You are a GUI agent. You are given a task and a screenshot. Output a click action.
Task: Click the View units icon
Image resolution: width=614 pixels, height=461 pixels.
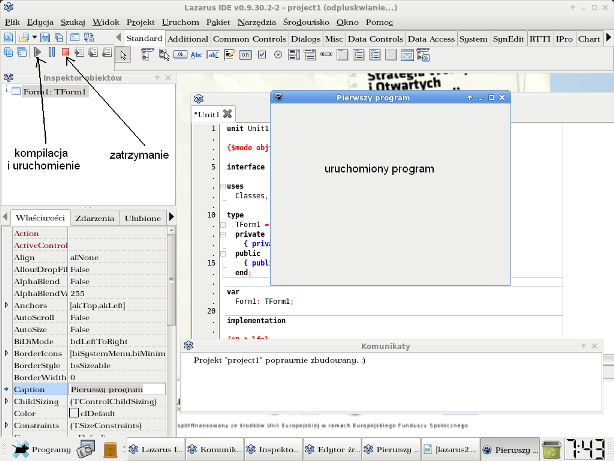point(8,52)
